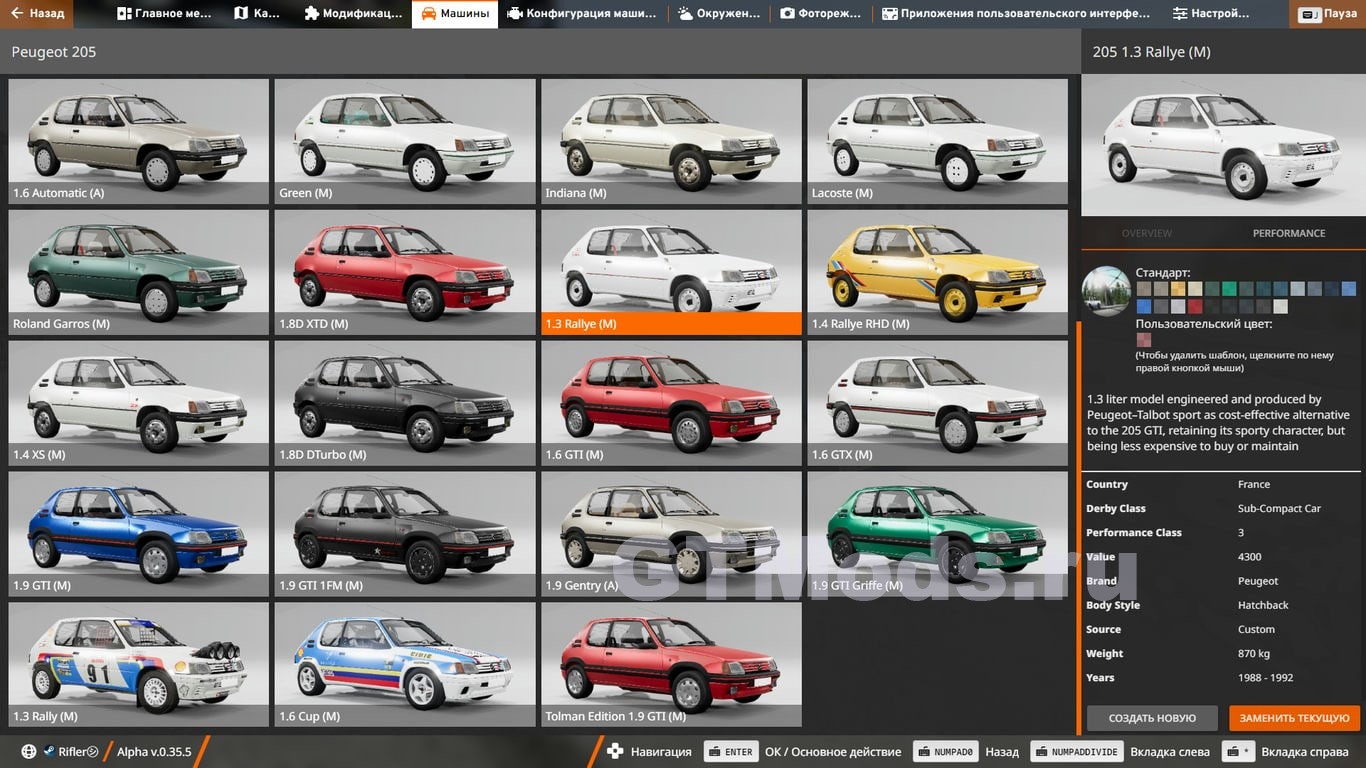Screen dimensions: 1366x768
Task: Select the highlighted 1.3 Rallye (M) tile
Action: point(671,272)
